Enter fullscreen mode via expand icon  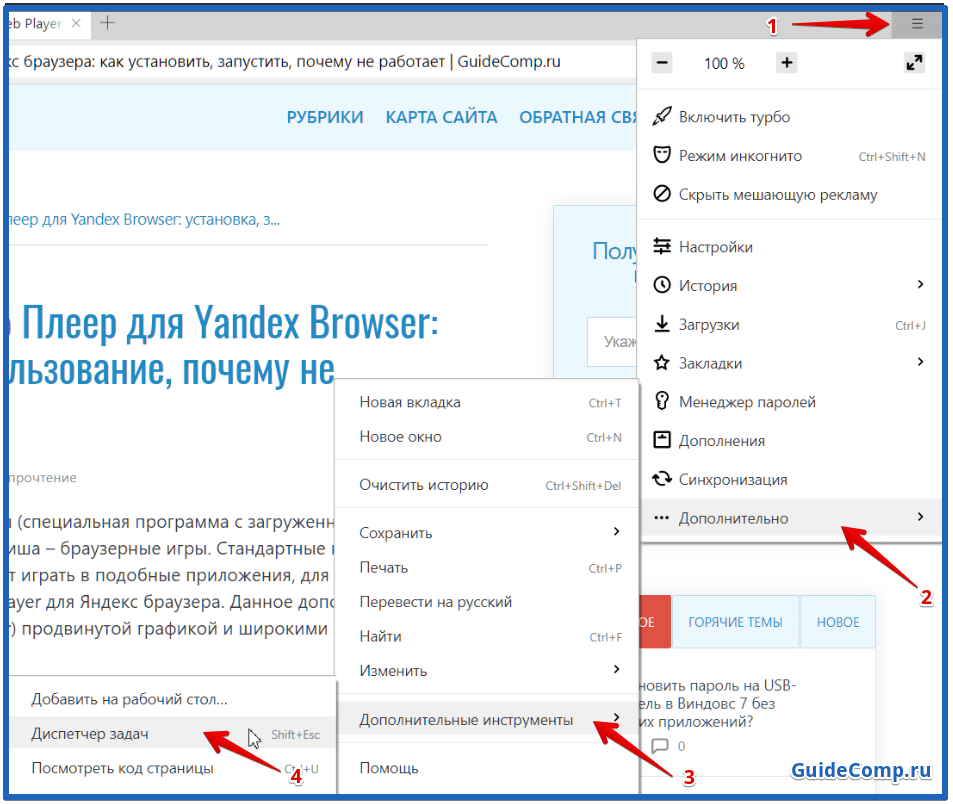pyautogui.click(x=914, y=63)
